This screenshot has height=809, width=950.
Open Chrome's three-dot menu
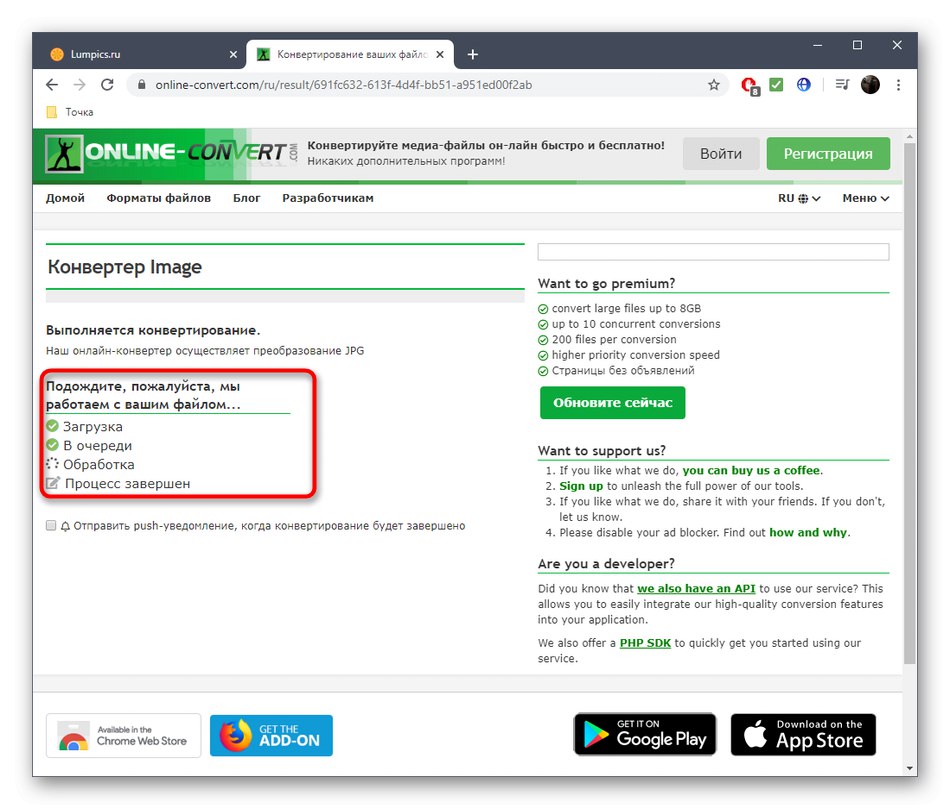tap(897, 85)
